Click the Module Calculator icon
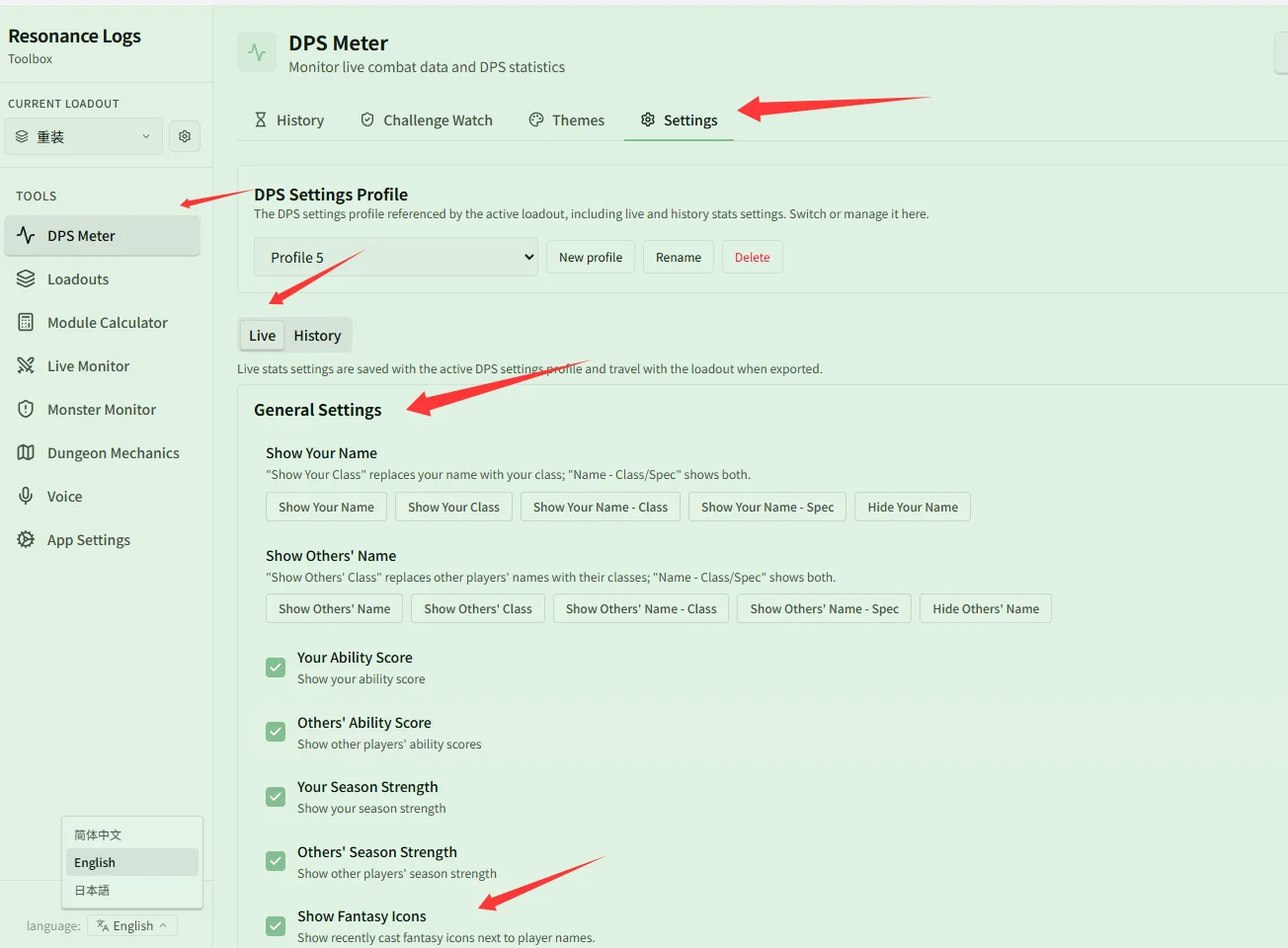This screenshot has width=1288, height=948. (x=26, y=322)
